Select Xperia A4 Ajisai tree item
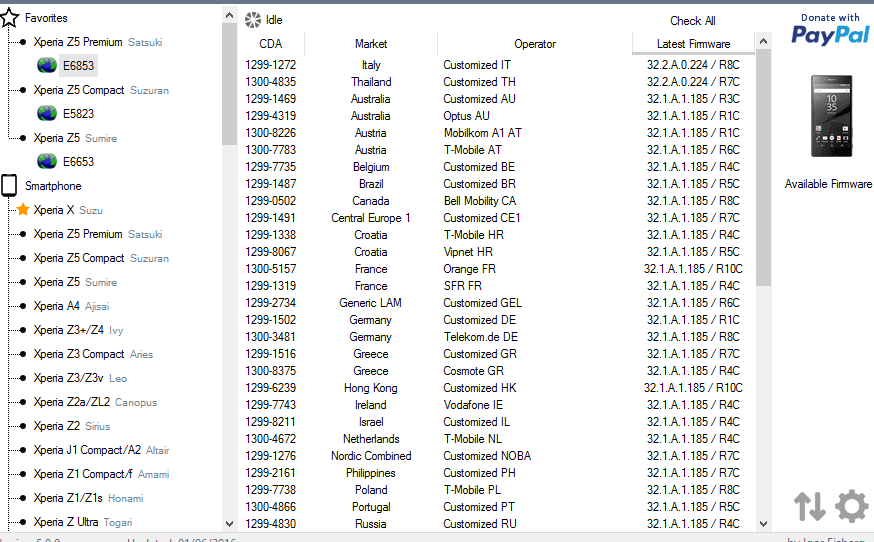874x542 pixels. 71,306
